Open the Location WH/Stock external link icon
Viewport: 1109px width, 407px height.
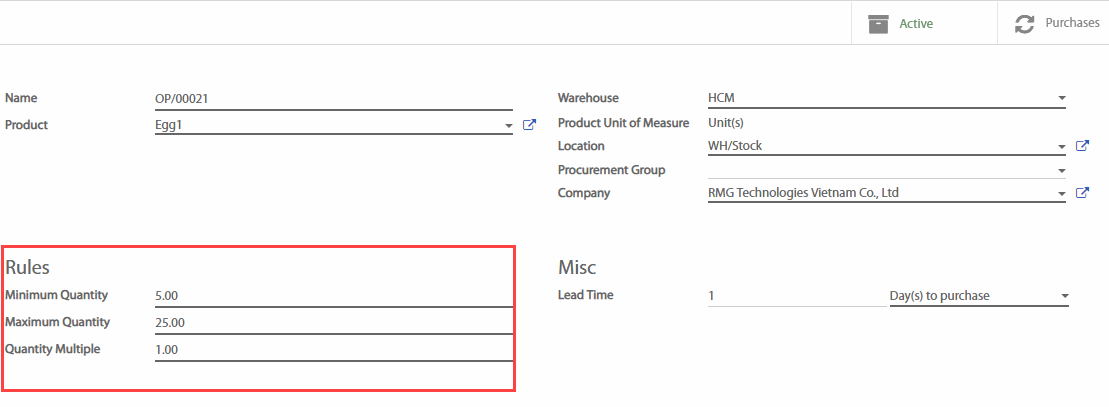(1082, 146)
